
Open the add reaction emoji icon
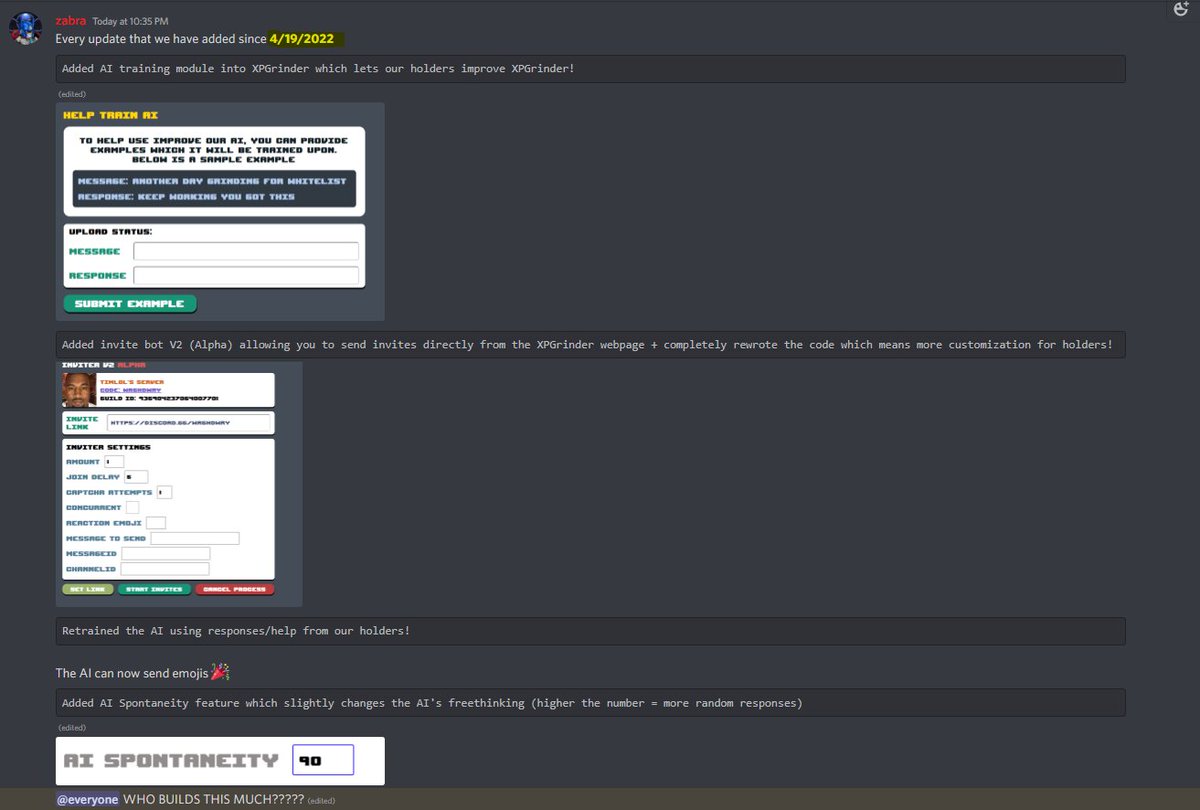tap(1179, 8)
